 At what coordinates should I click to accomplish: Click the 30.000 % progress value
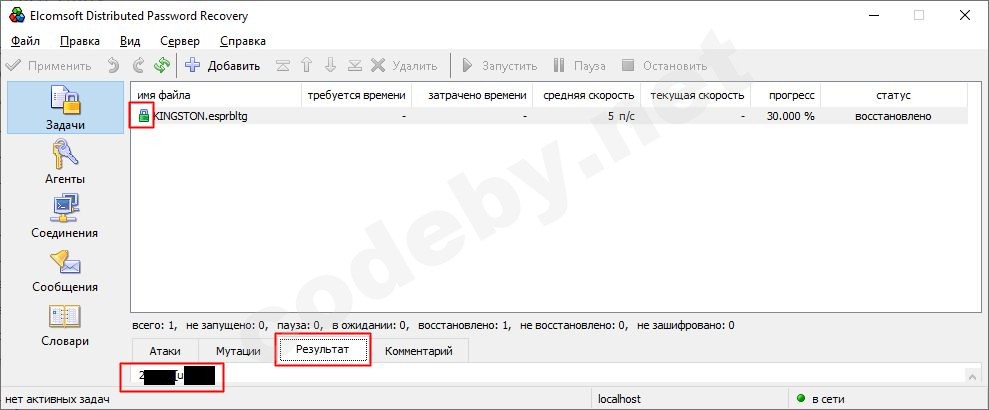point(790,116)
